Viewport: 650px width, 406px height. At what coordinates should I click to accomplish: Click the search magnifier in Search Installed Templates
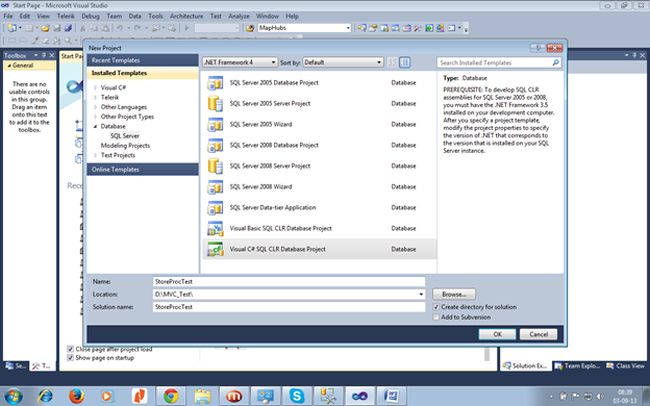pos(555,63)
